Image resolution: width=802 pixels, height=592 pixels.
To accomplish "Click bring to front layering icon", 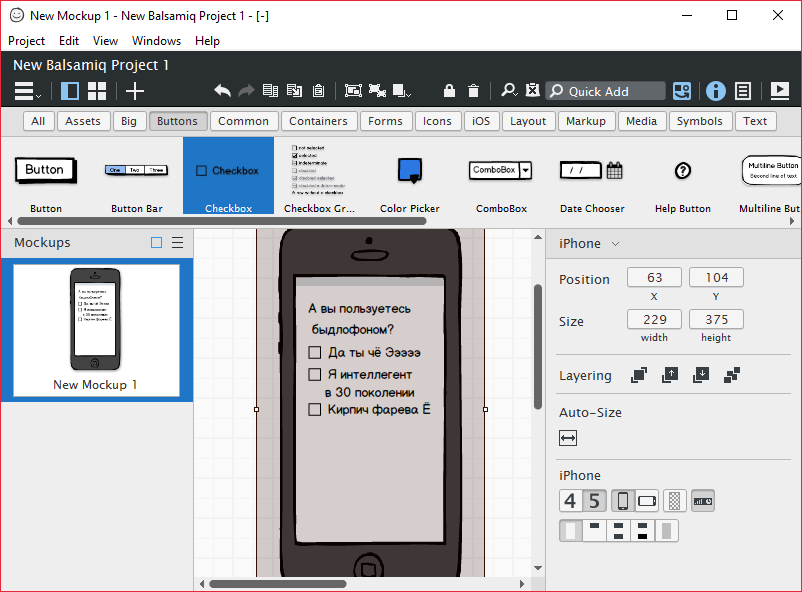I will tap(639, 375).
